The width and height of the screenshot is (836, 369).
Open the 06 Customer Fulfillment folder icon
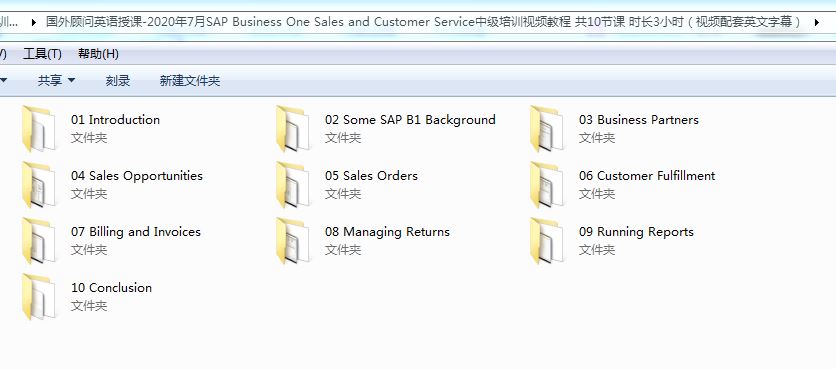coord(546,184)
